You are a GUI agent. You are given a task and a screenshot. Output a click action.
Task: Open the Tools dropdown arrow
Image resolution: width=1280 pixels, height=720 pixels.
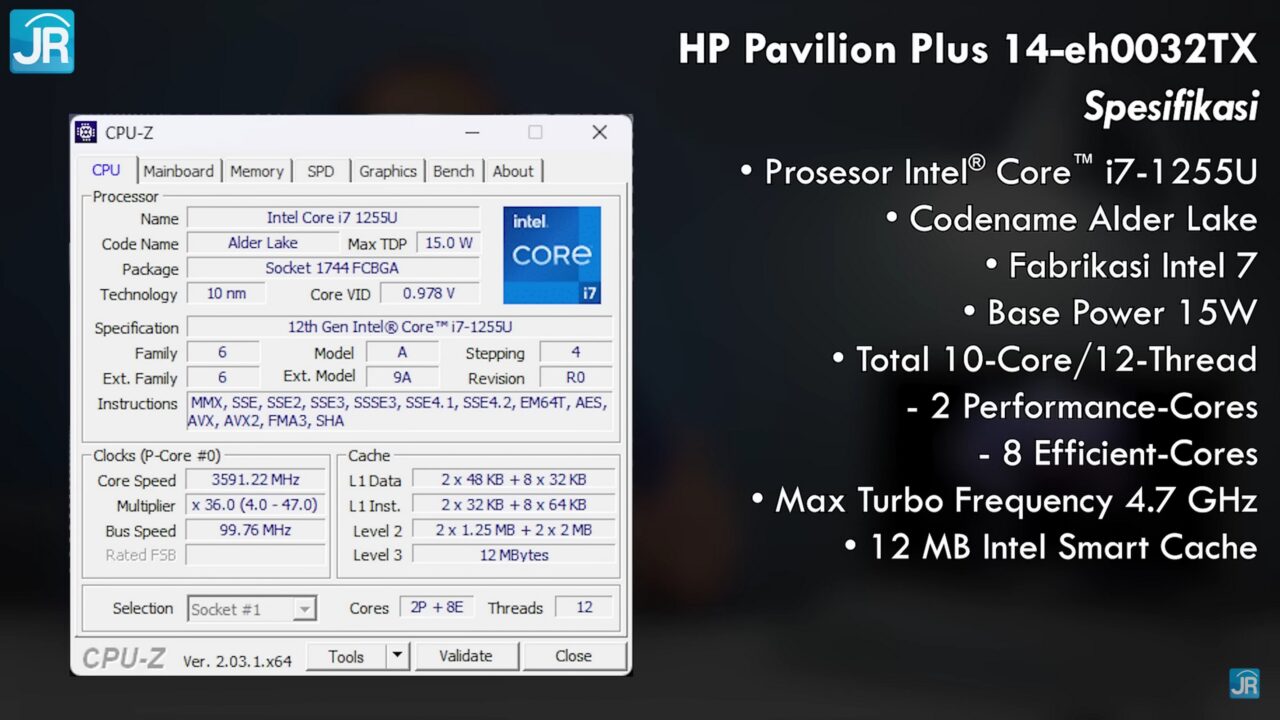[x=397, y=656]
